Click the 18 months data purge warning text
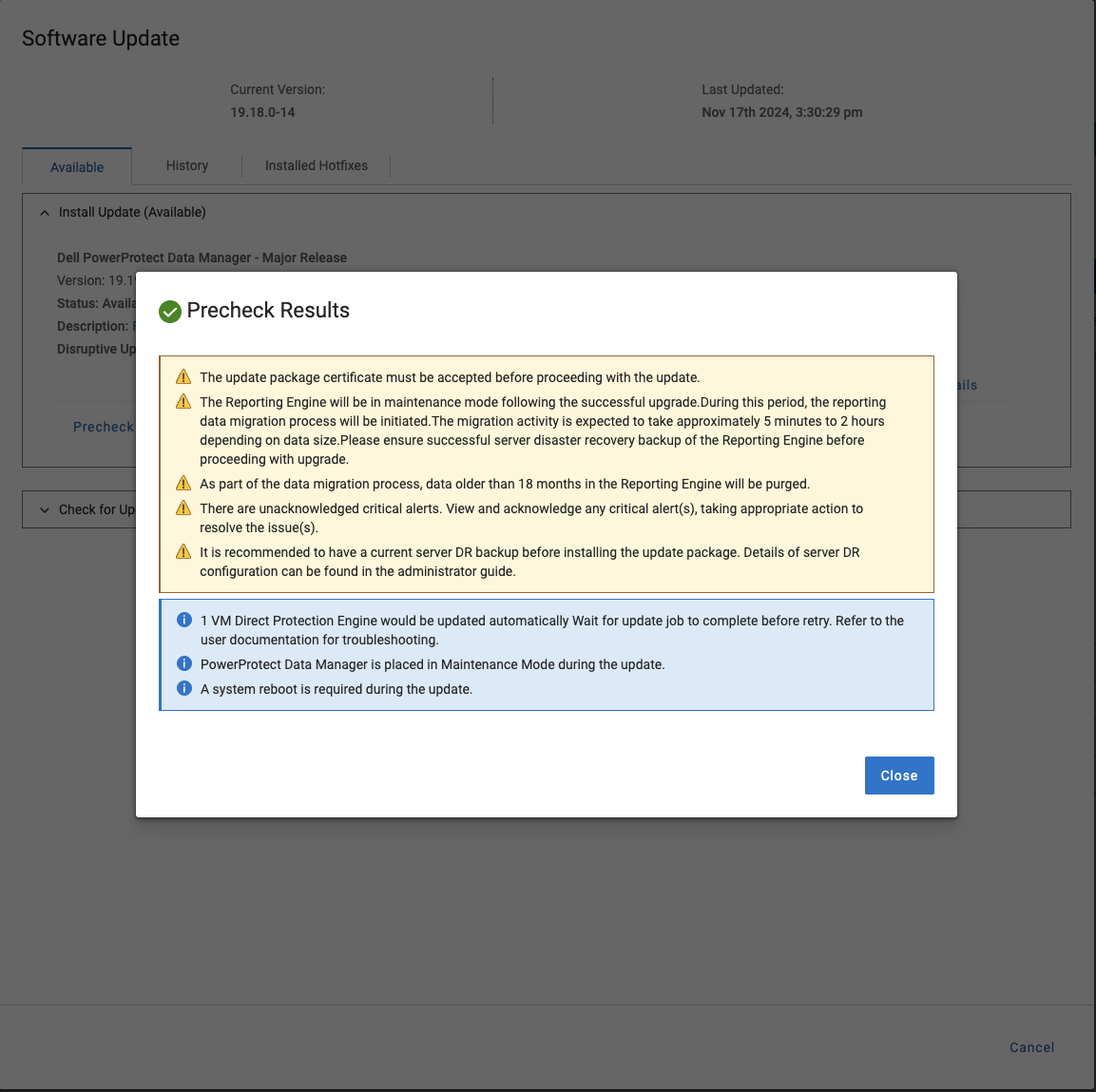 point(505,484)
